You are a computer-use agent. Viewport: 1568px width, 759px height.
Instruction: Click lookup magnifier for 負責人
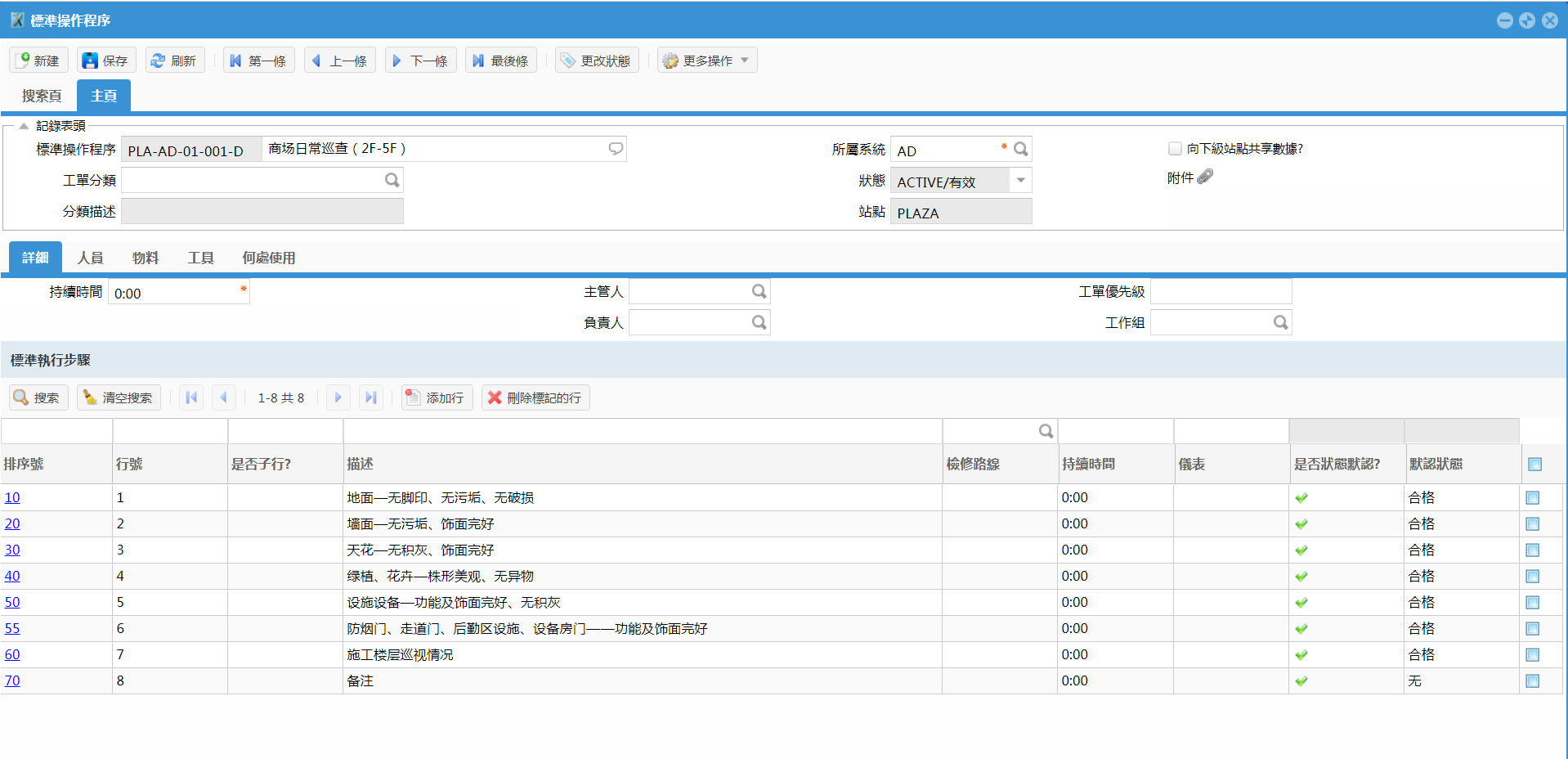(x=759, y=322)
